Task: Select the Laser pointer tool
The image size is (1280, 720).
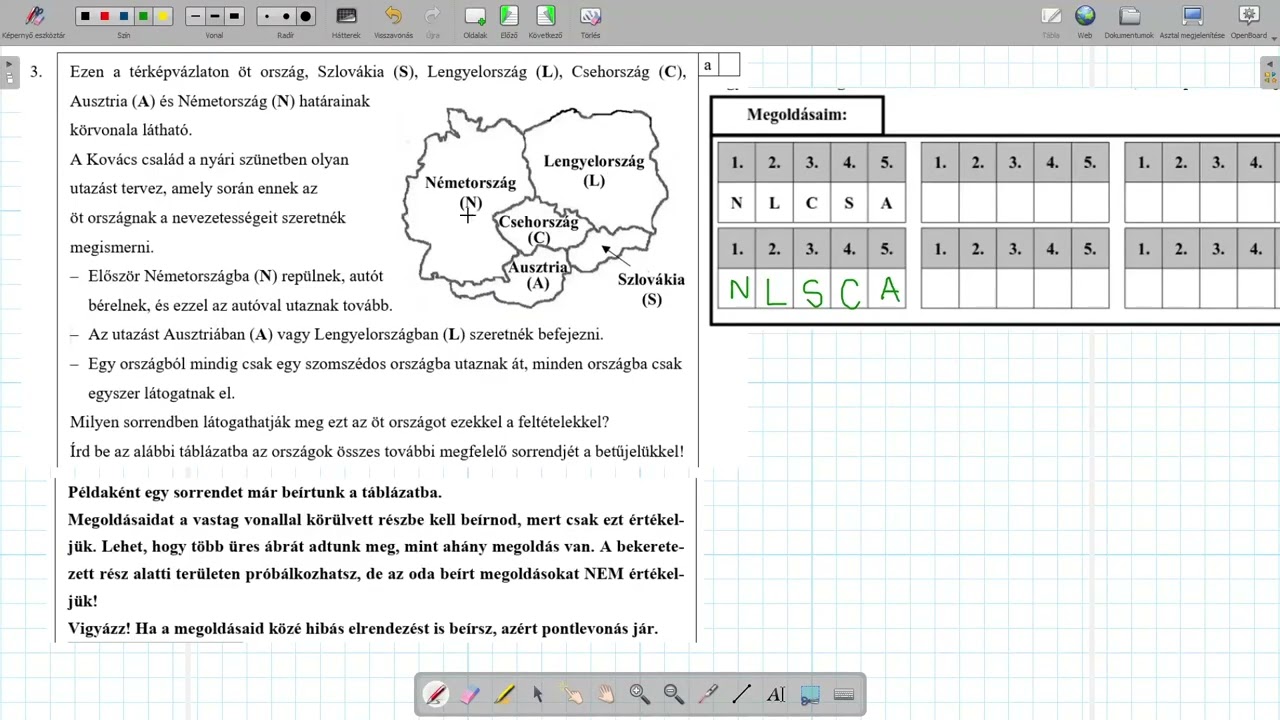Action: (708, 694)
